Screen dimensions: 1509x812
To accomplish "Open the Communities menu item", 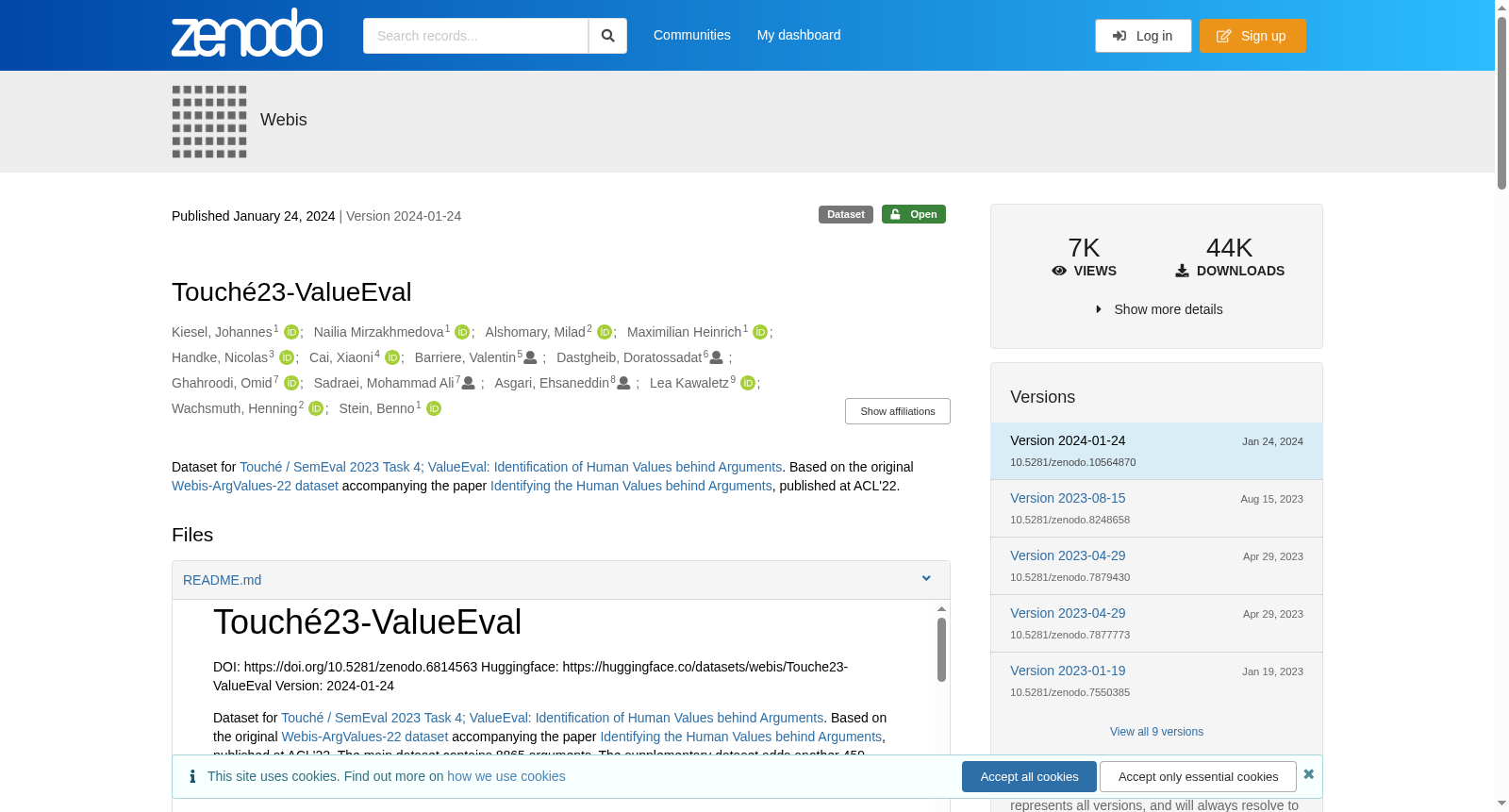I will coord(691,35).
